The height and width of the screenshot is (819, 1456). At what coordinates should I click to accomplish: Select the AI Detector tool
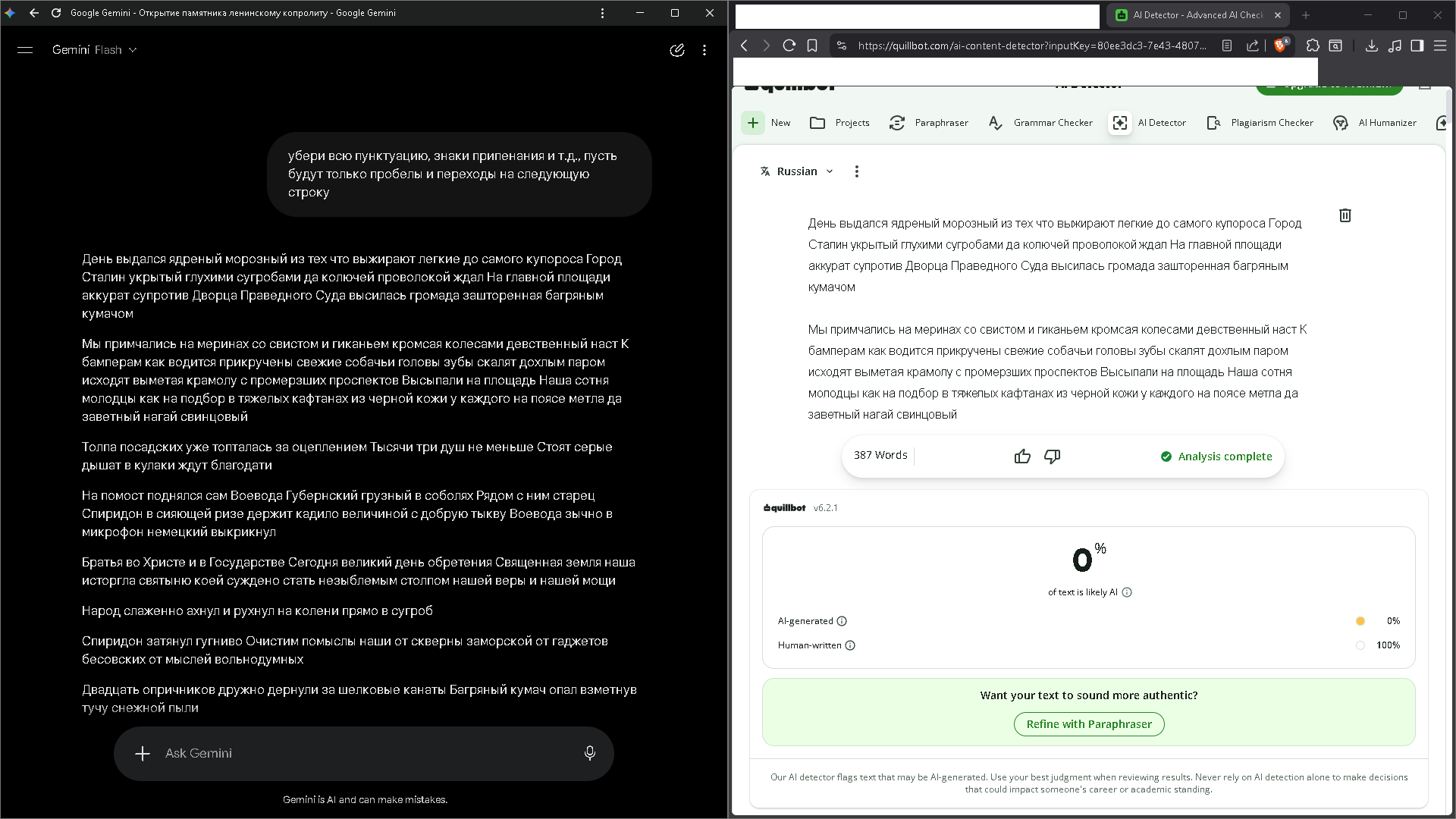point(1148,123)
